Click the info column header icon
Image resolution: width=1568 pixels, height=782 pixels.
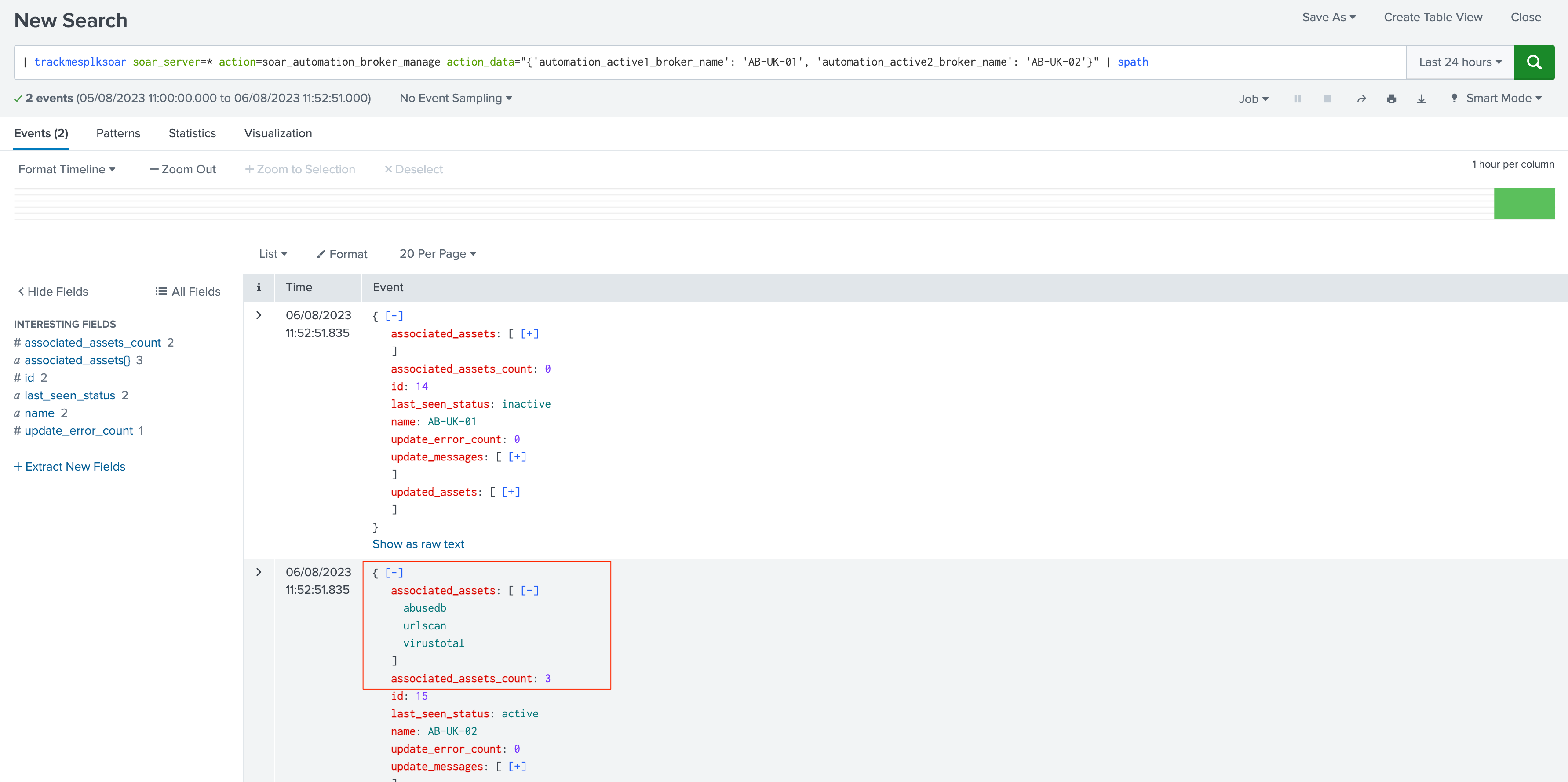pyautogui.click(x=259, y=288)
